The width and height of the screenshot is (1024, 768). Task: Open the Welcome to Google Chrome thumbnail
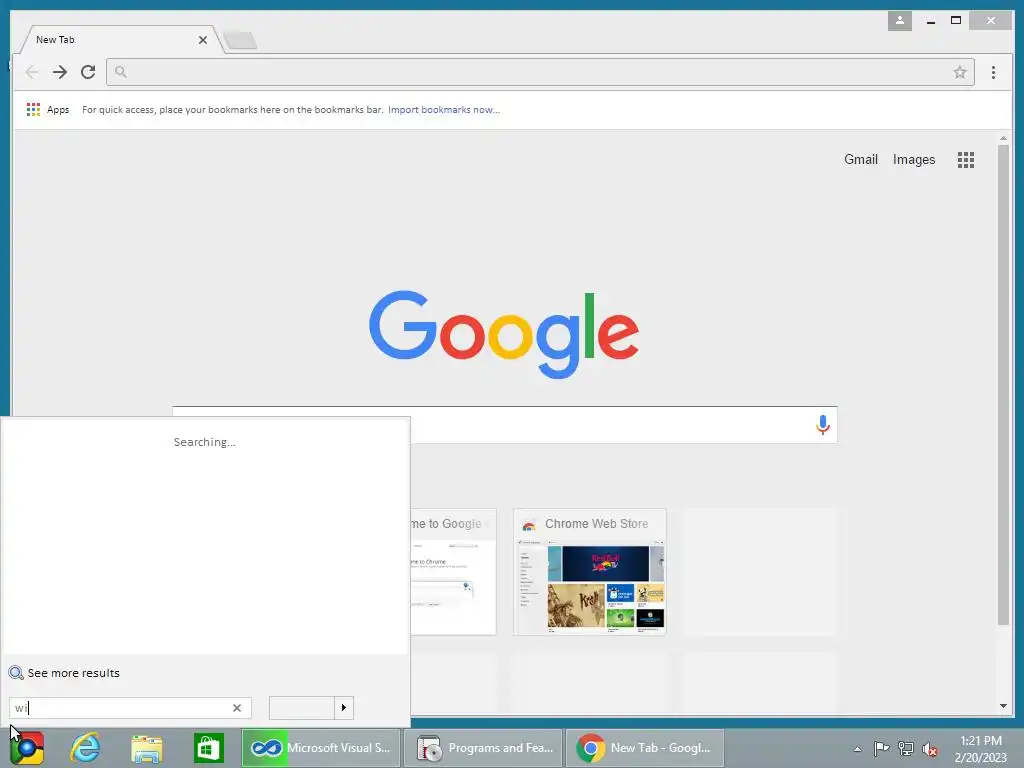click(453, 571)
